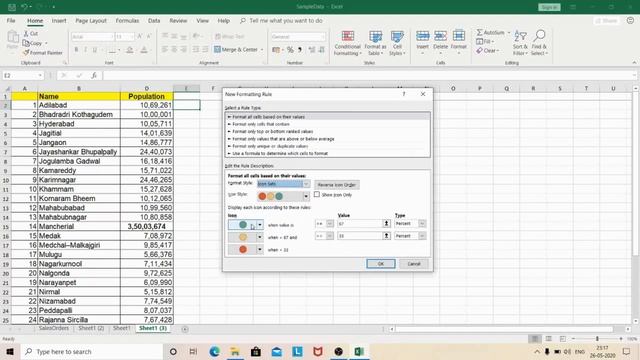Switch to the Sheet1 (2) tab
The width and height of the screenshot is (640, 360).
[91, 329]
